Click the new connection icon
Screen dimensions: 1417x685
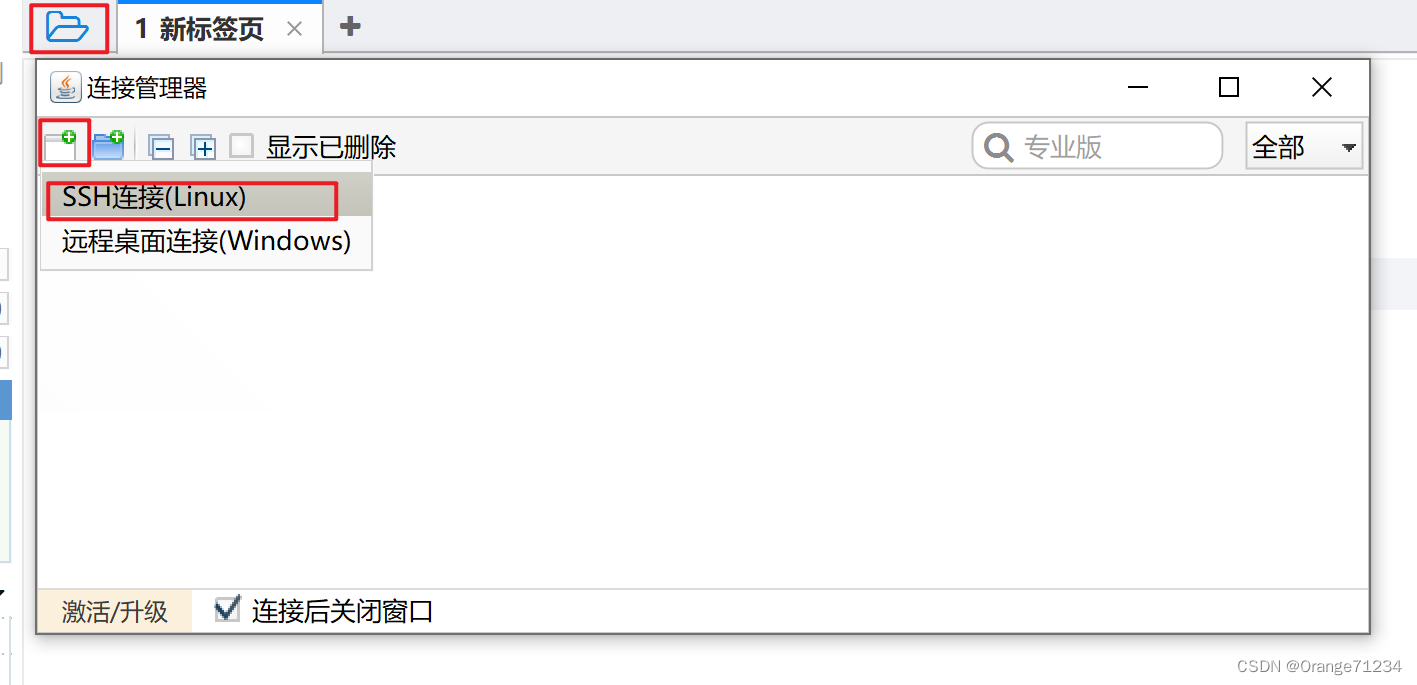click(61, 145)
